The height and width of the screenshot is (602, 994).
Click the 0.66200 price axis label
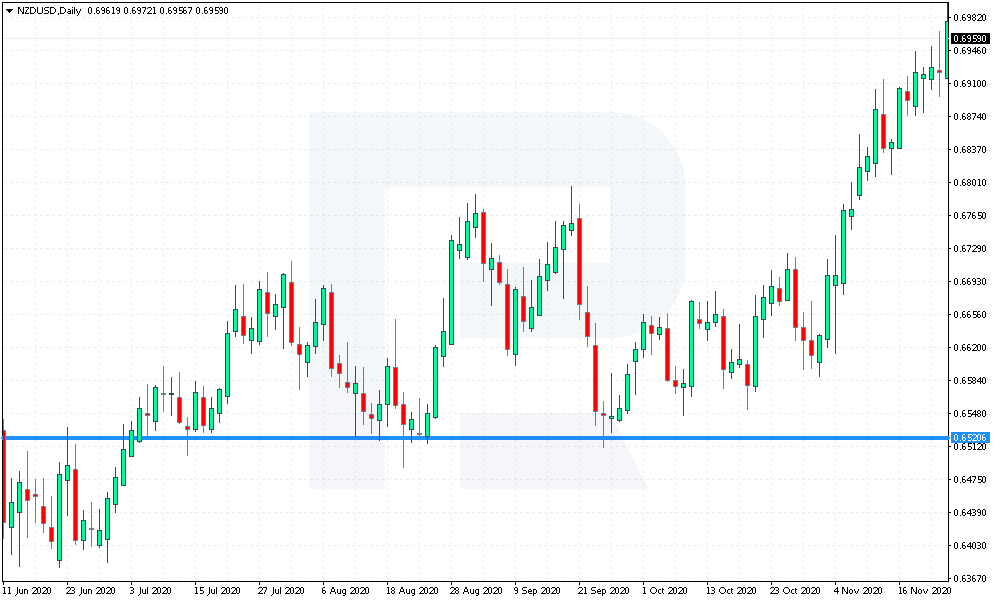tap(971, 347)
